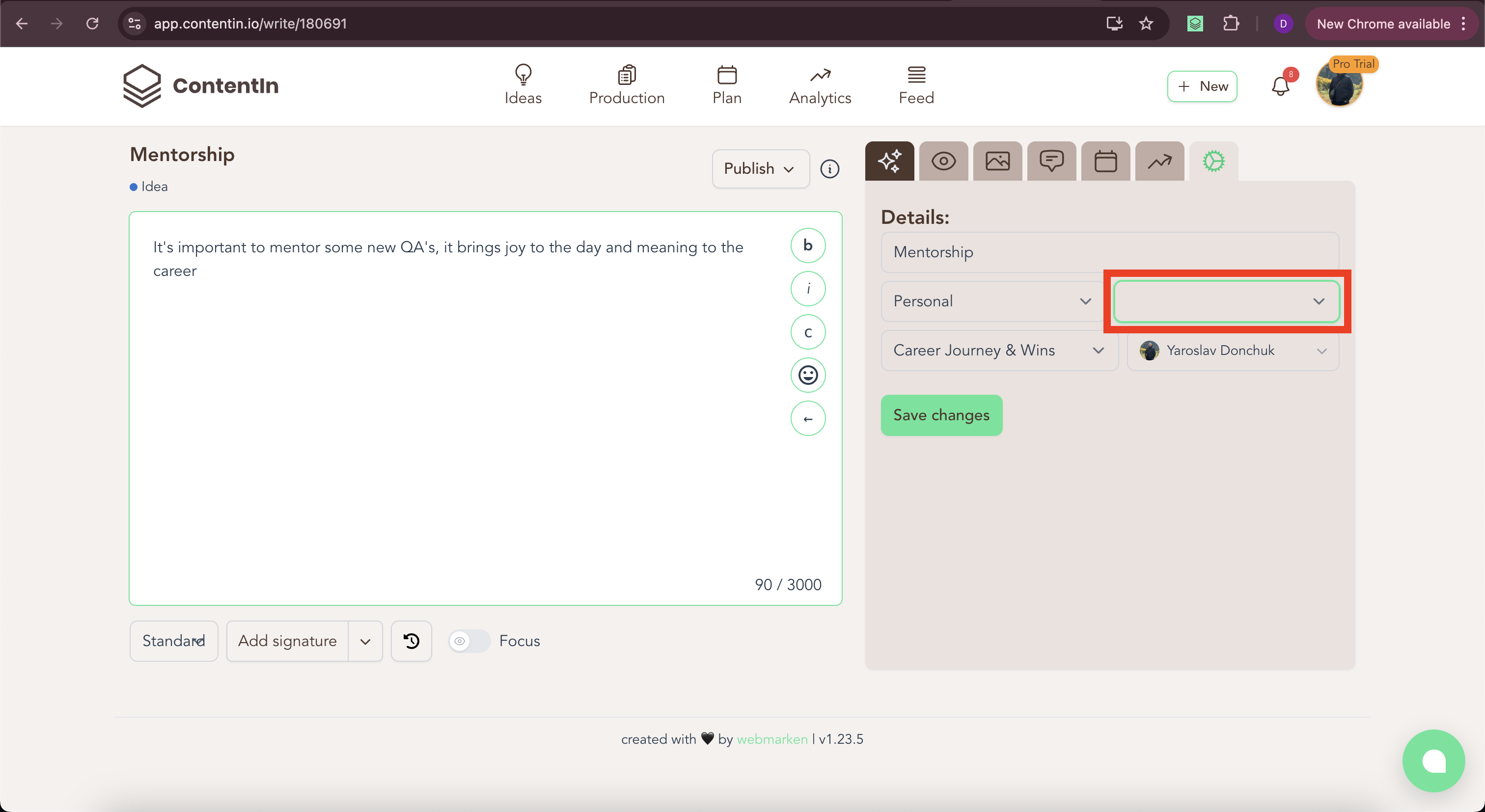1485x812 pixels.
Task: Open the Chrome extensions puzzle icon
Action: pyautogui.click(x=1231, y=24)
